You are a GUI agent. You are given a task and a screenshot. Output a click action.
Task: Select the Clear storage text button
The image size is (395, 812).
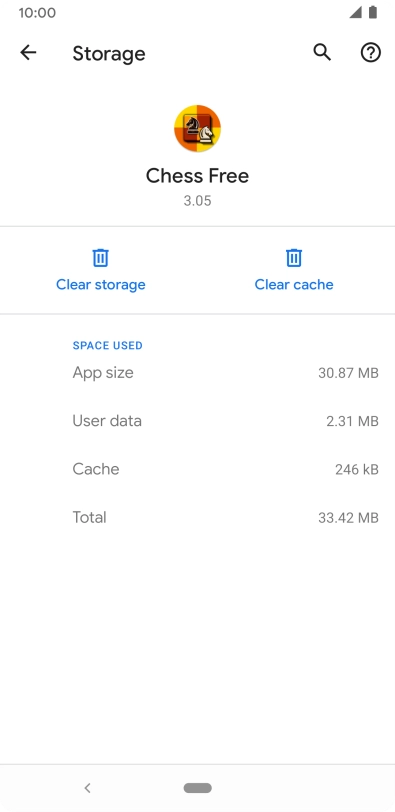pyautogui.click(x=100, y=284)
